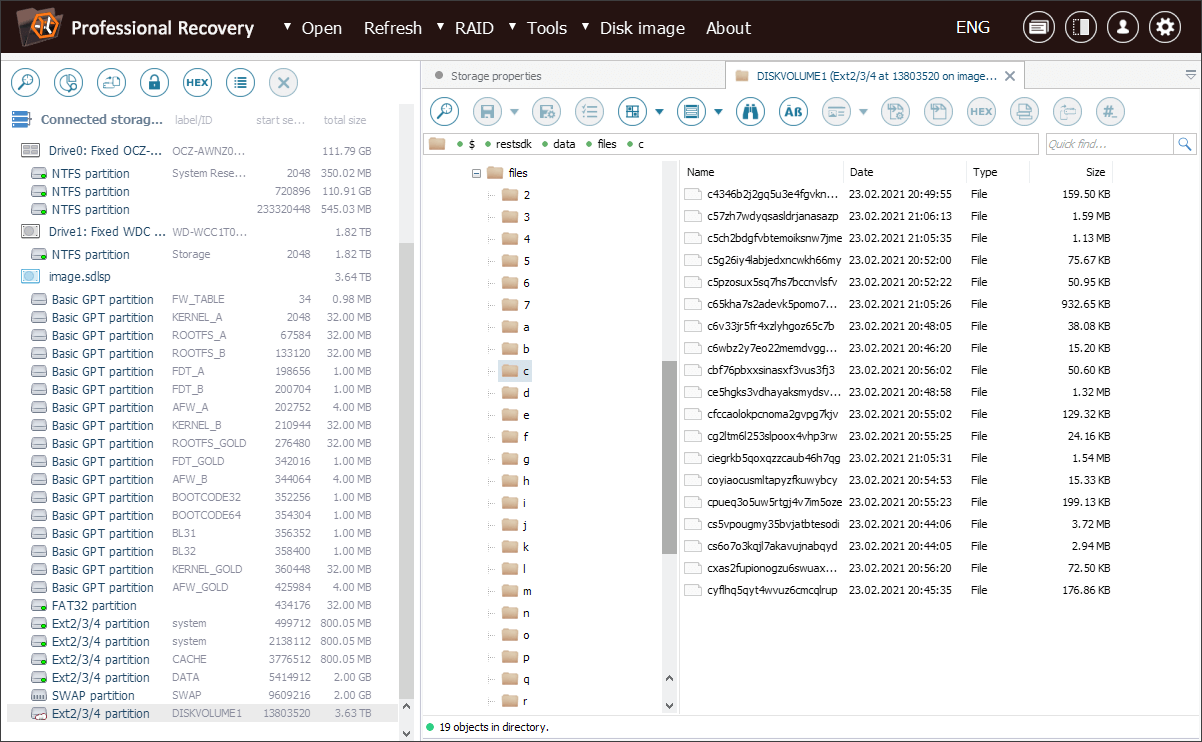Change the language via ENG button
1202x742 pixels.
[x=973, y=28]
